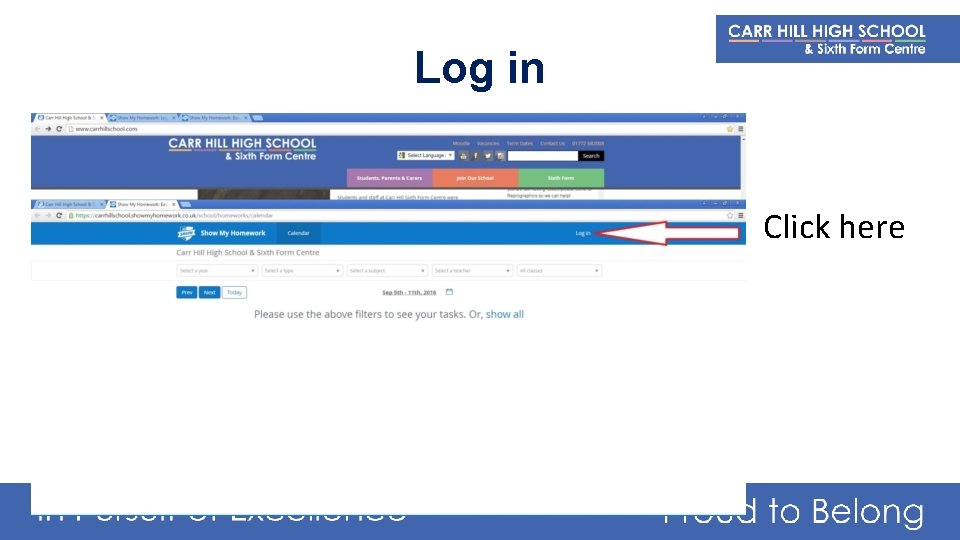Click the Twitter icon on school site

point(488,156)
